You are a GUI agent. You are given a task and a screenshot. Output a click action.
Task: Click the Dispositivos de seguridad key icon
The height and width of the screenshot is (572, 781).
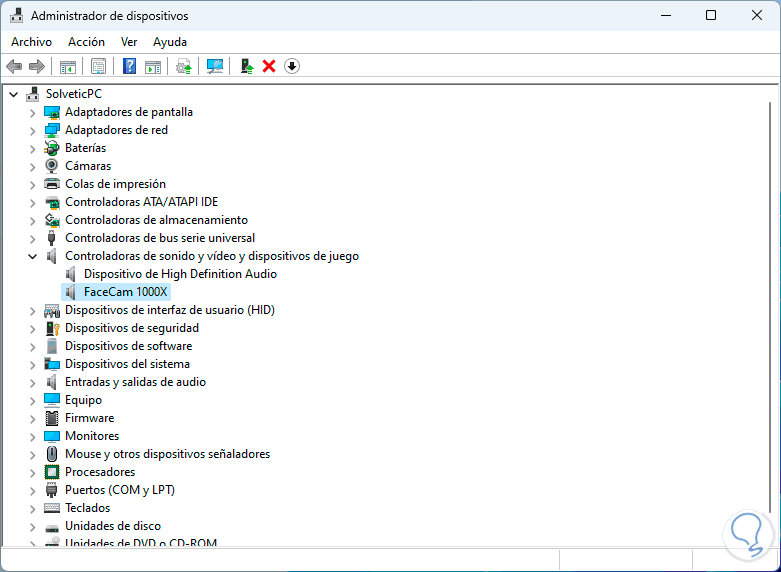click(x=52, y=328)
